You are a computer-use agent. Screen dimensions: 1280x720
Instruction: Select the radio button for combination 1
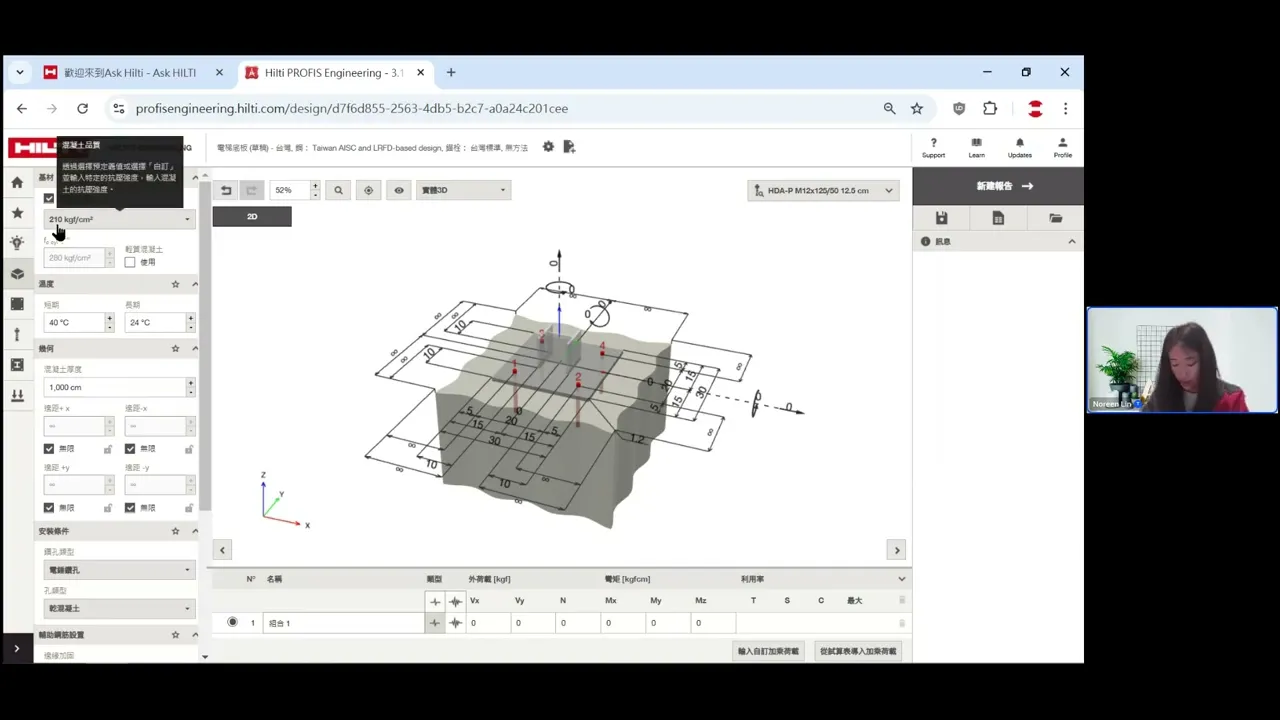[232, 622]
